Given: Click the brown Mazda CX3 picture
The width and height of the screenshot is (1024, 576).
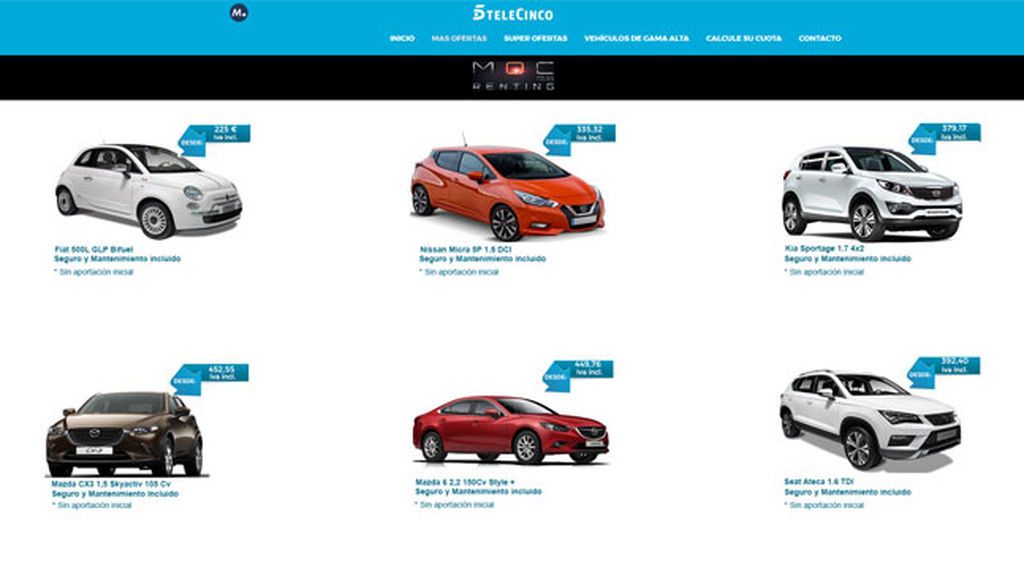Looking at the screenshot, I should [125, 433].
